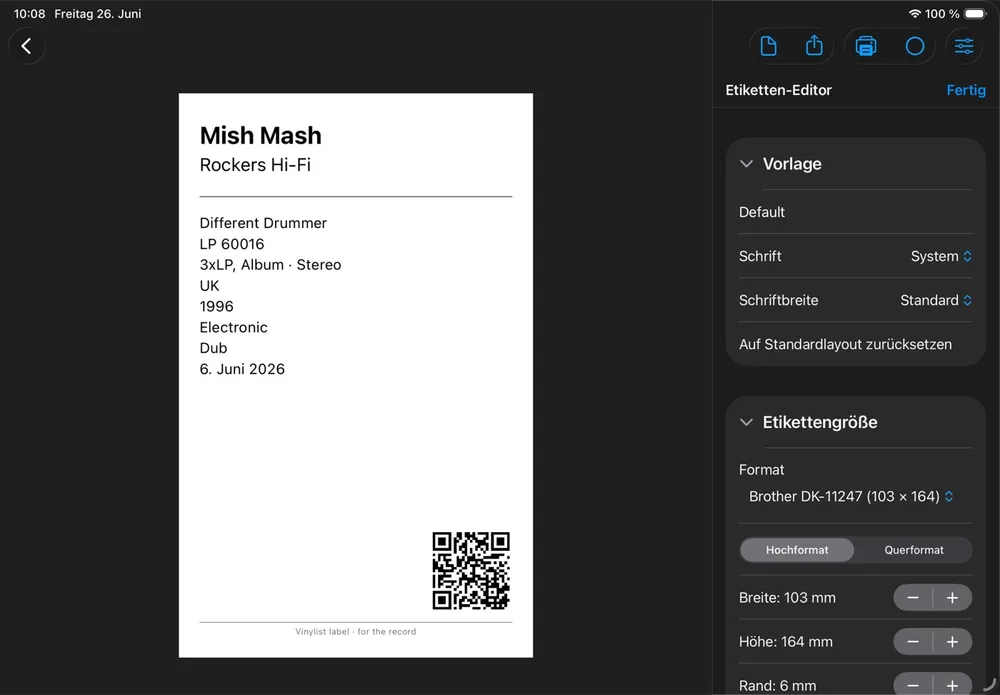Tap the Electronic genre line
1000x695 pixels.
pyautogui.click(x=233, y=327)
